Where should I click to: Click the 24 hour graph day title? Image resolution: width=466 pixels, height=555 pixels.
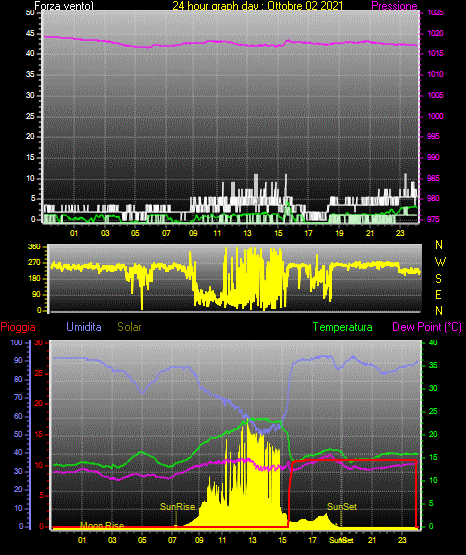tap(258, 6)
